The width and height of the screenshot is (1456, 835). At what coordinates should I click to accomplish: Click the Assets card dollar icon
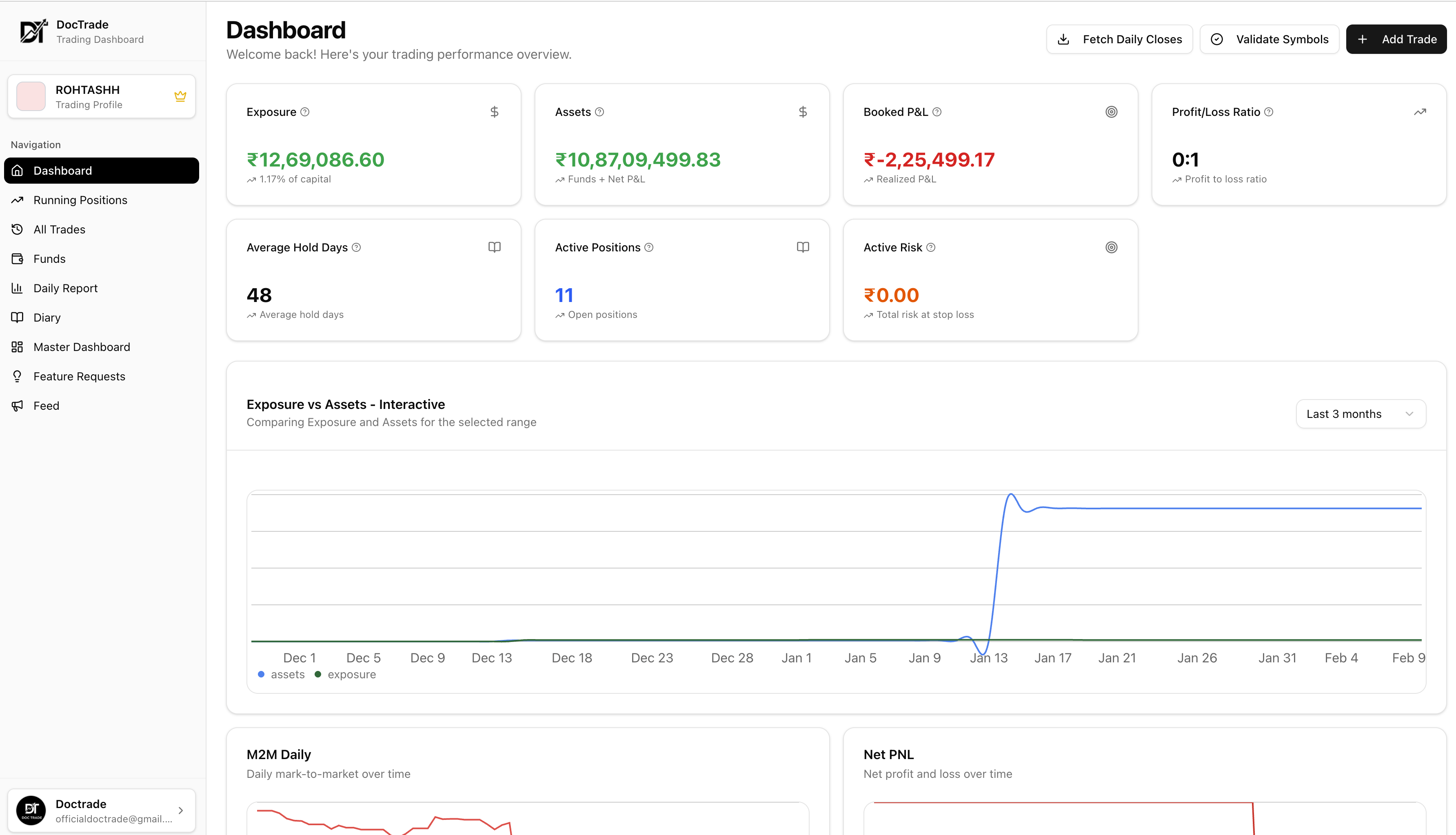click(x=803, y=112)
